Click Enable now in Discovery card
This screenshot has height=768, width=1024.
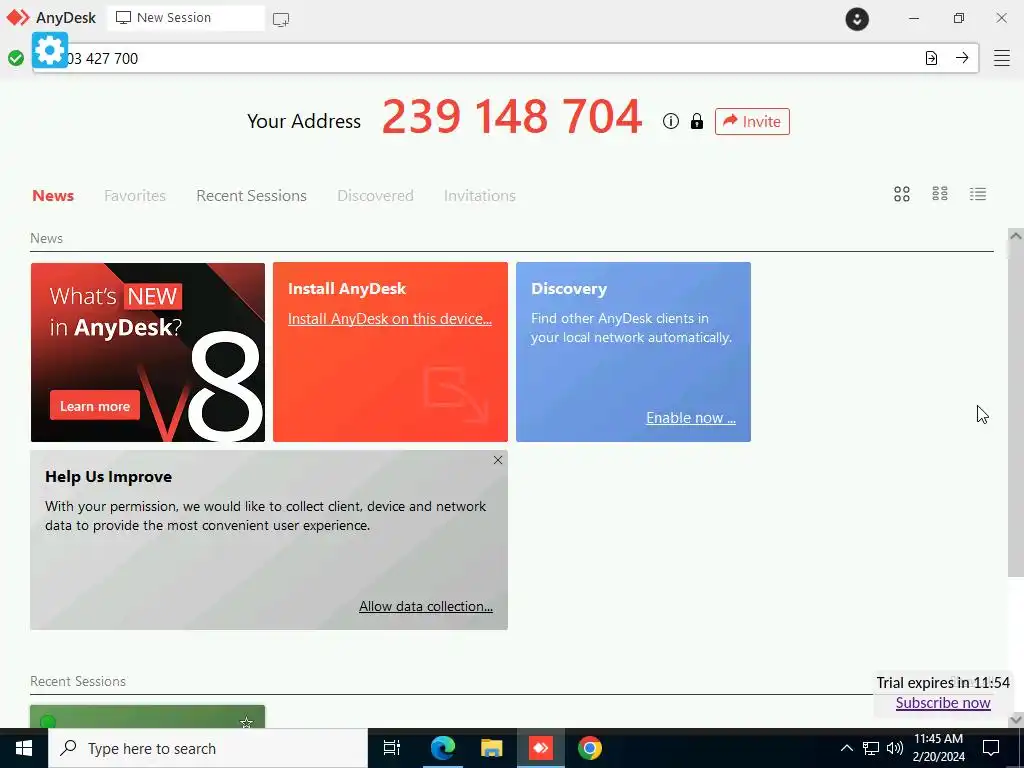[x=690, y=418]
